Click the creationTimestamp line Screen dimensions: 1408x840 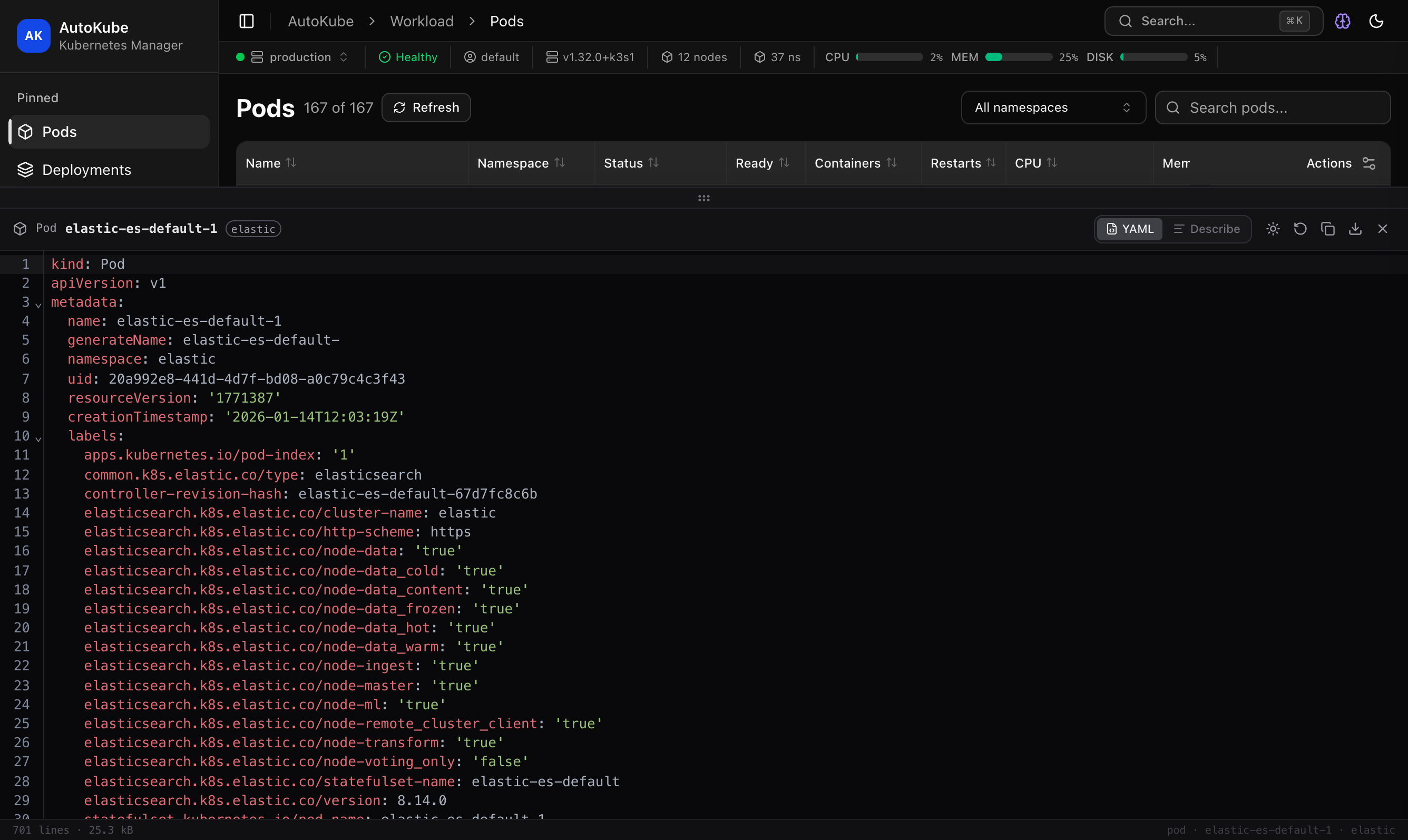pyautogui.click(x=236, y=417)
